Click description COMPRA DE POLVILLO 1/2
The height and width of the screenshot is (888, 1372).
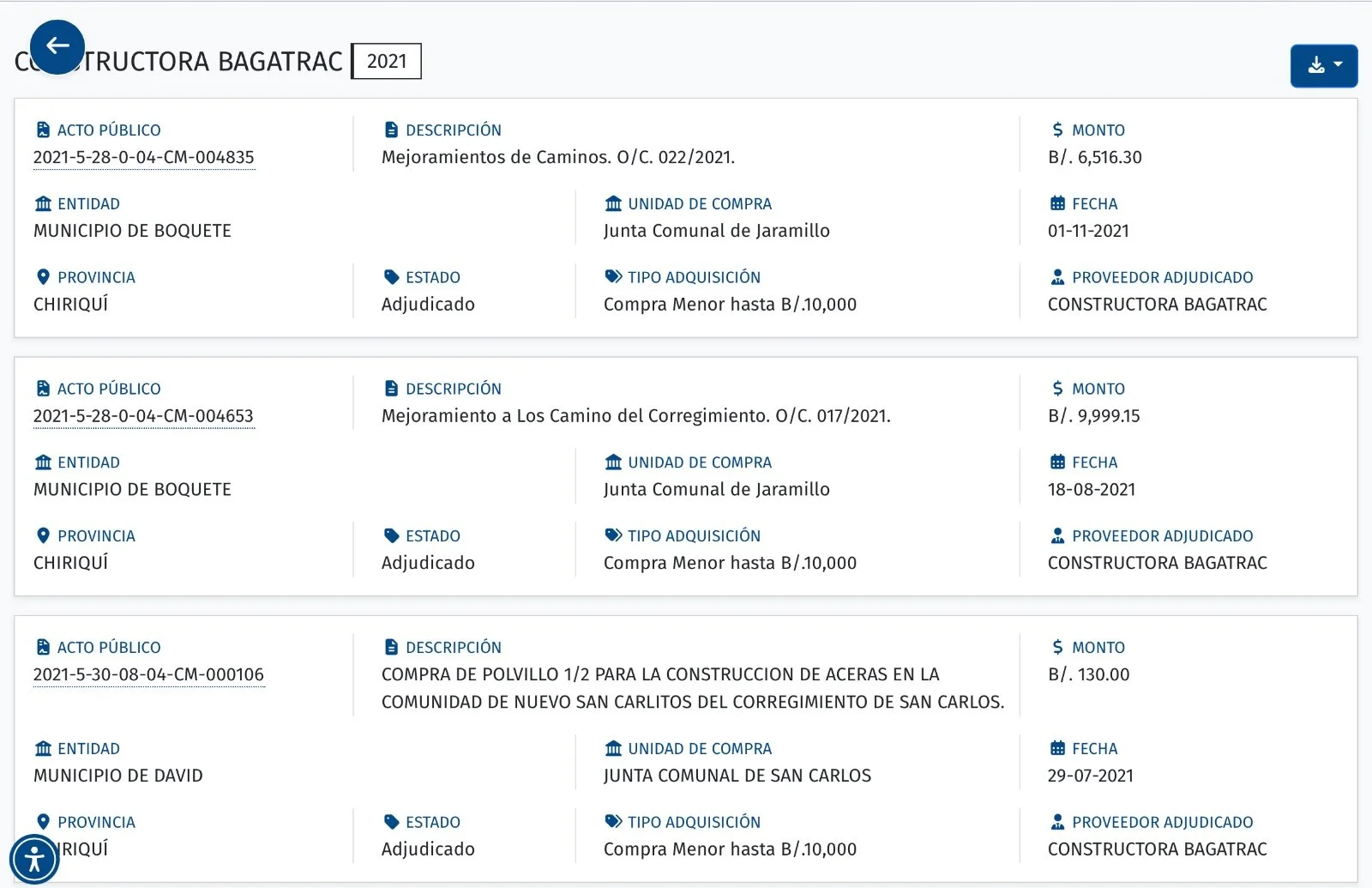(693, 688)
